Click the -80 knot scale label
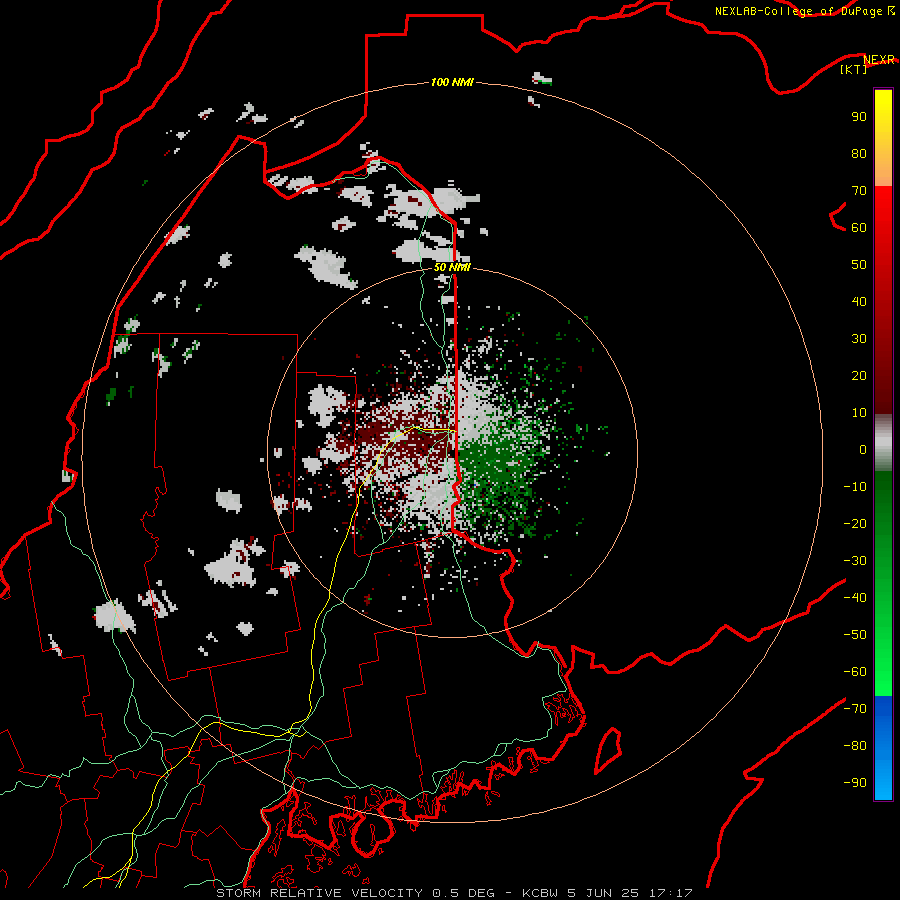 (855, 746)
